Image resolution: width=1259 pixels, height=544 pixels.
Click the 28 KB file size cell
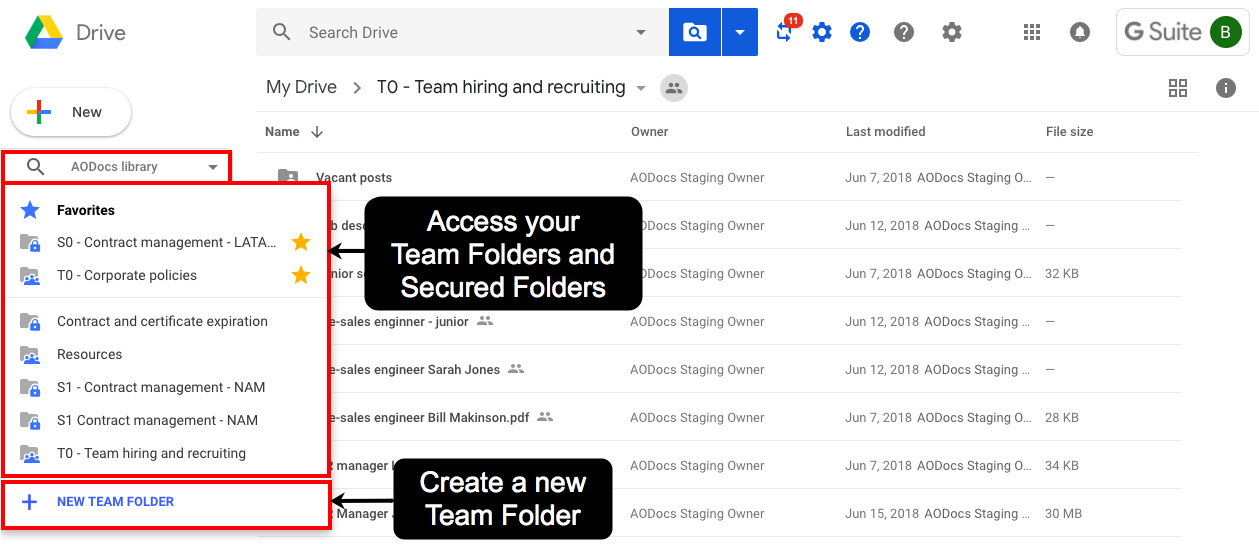pyautogui.click(x=1062, y=418)
